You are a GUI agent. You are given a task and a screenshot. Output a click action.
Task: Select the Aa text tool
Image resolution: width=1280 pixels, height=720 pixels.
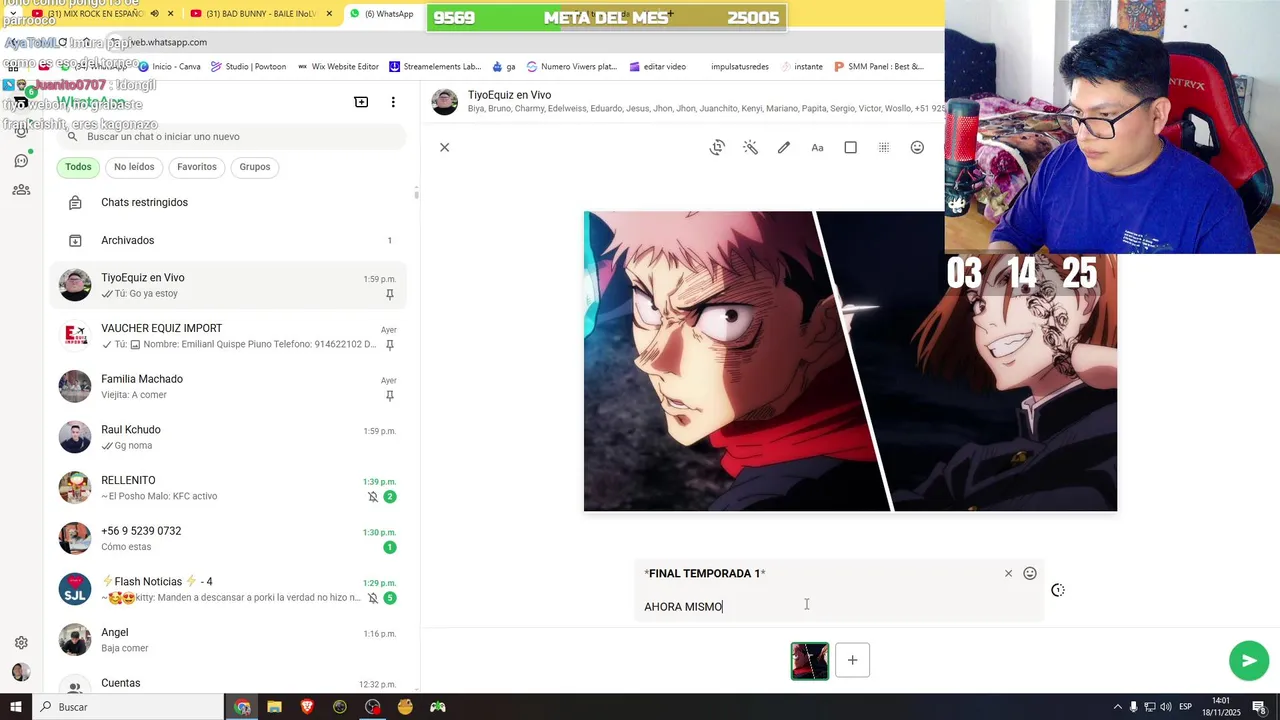point(817,147)
